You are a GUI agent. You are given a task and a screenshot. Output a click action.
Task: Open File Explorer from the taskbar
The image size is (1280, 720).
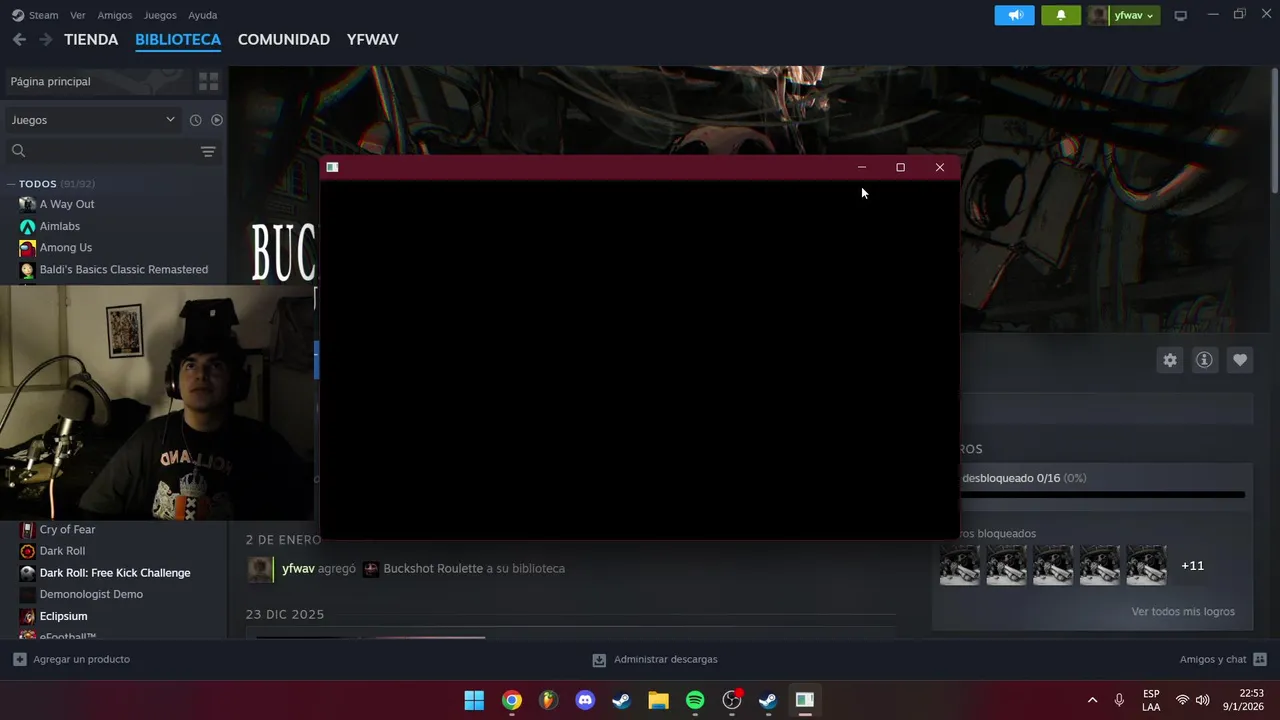tap(658, 700)
